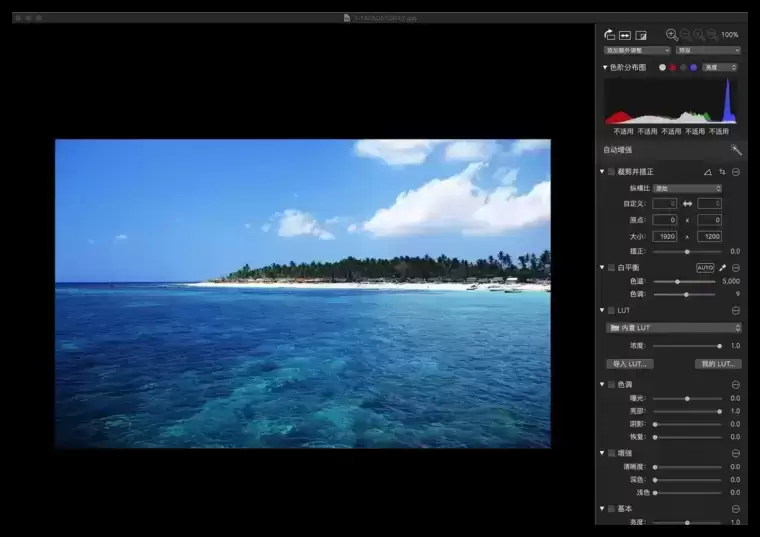Zoom out with the minus magnifier
Screen dimensions: 760x537
(685, 35)
